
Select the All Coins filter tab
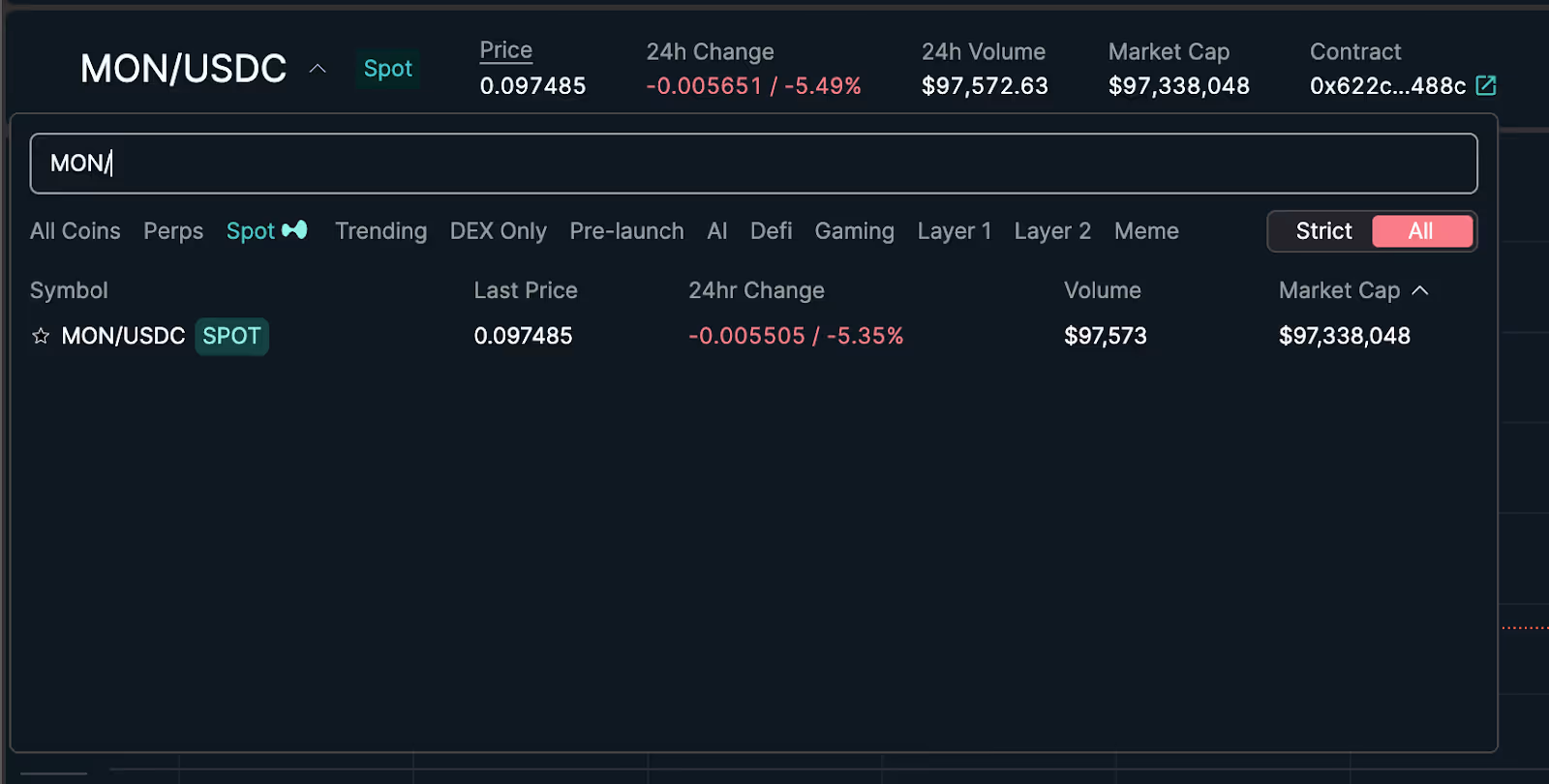76,231
